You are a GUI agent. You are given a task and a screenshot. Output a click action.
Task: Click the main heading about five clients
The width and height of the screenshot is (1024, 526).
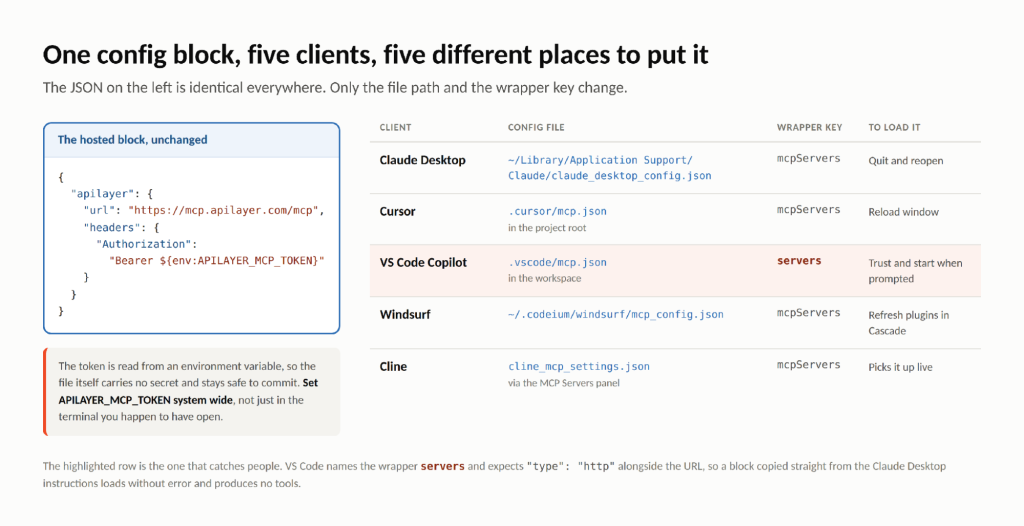[x=376, y=55]
